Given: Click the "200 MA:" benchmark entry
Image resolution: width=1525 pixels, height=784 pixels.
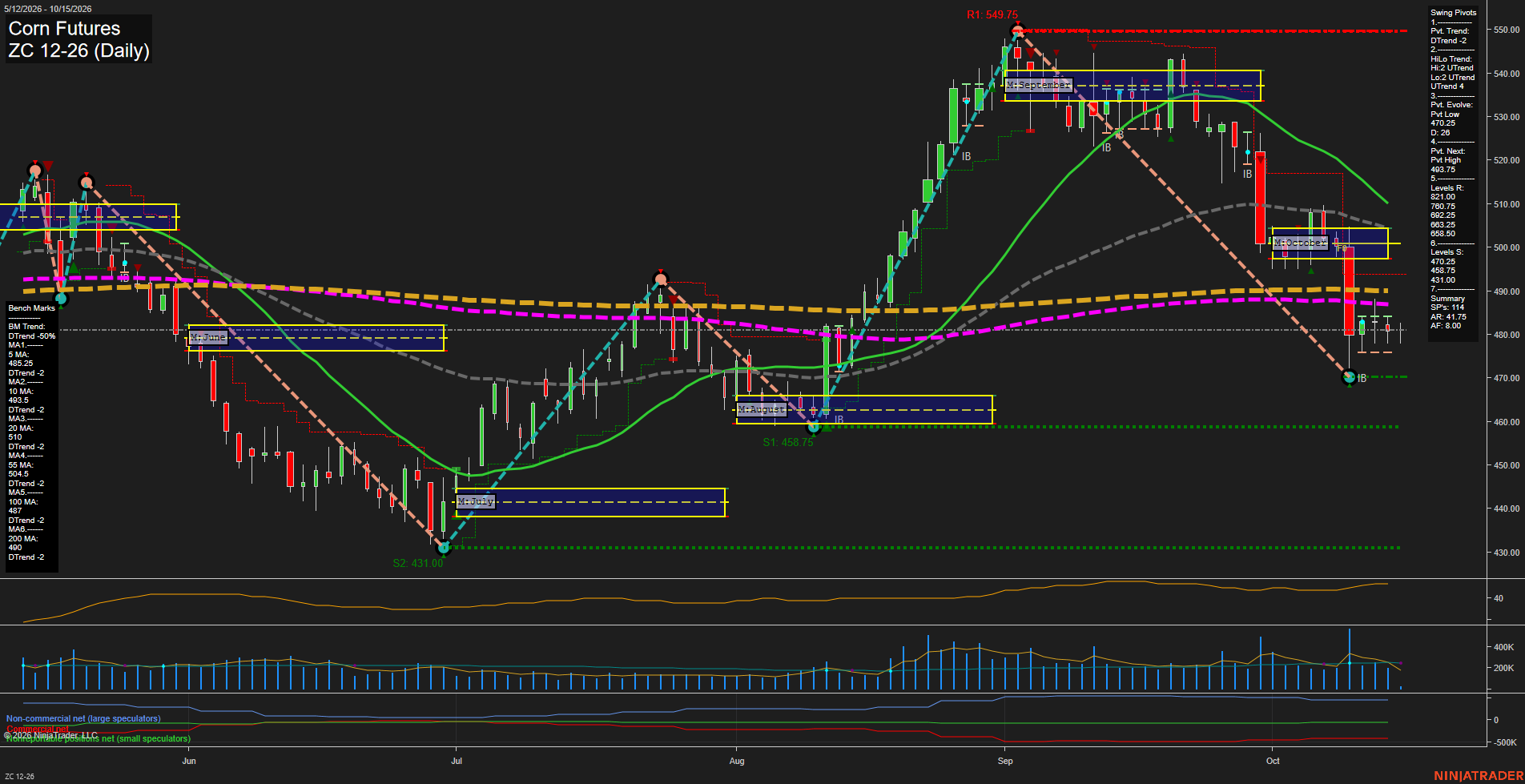Looking at the screenshot, I should coord(23,539).
